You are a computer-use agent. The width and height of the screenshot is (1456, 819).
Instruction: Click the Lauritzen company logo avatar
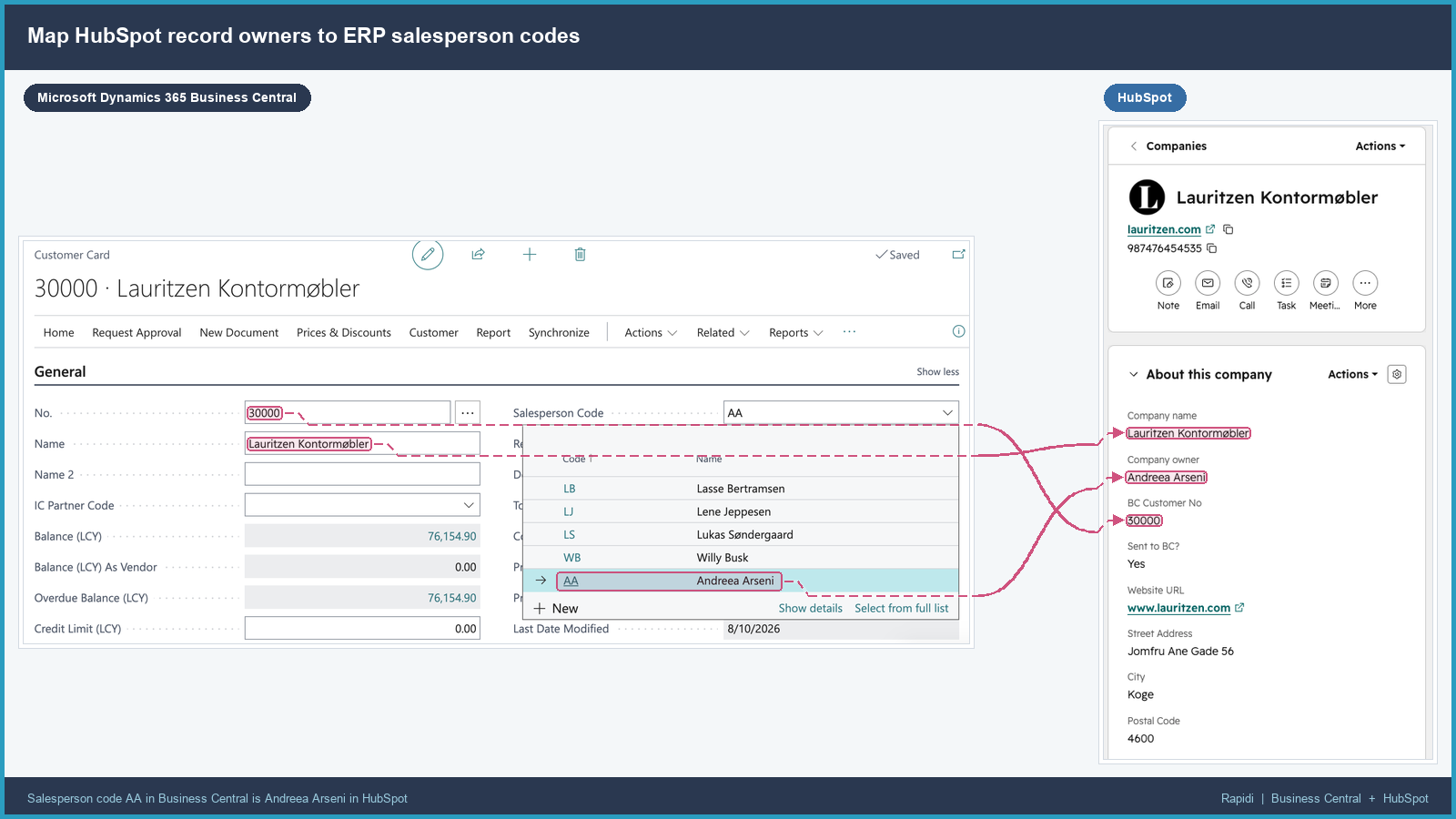[x=1147, y=197]
